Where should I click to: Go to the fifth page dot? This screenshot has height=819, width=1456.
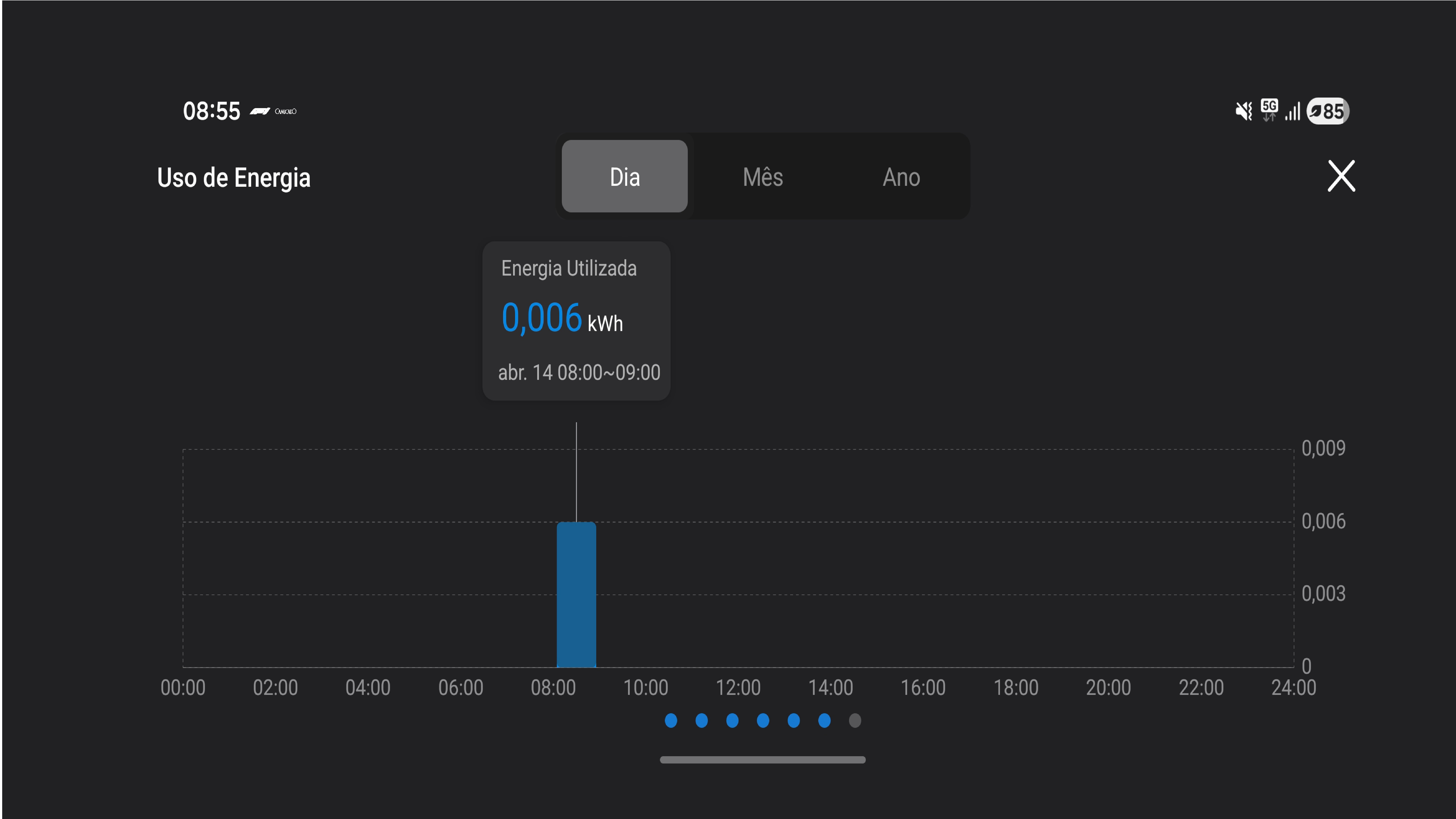click(794, 721)
